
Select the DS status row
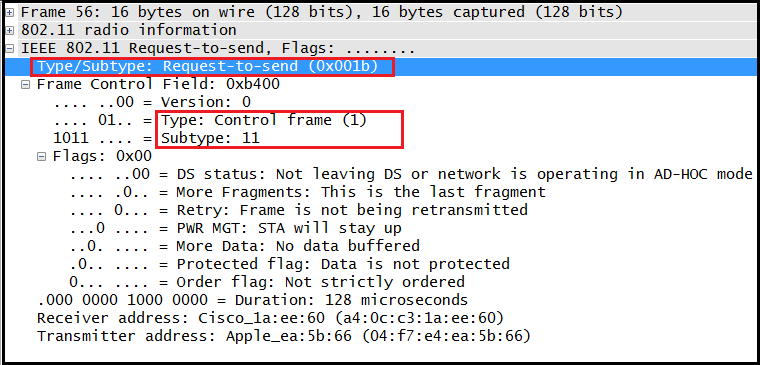pos(411,175)
